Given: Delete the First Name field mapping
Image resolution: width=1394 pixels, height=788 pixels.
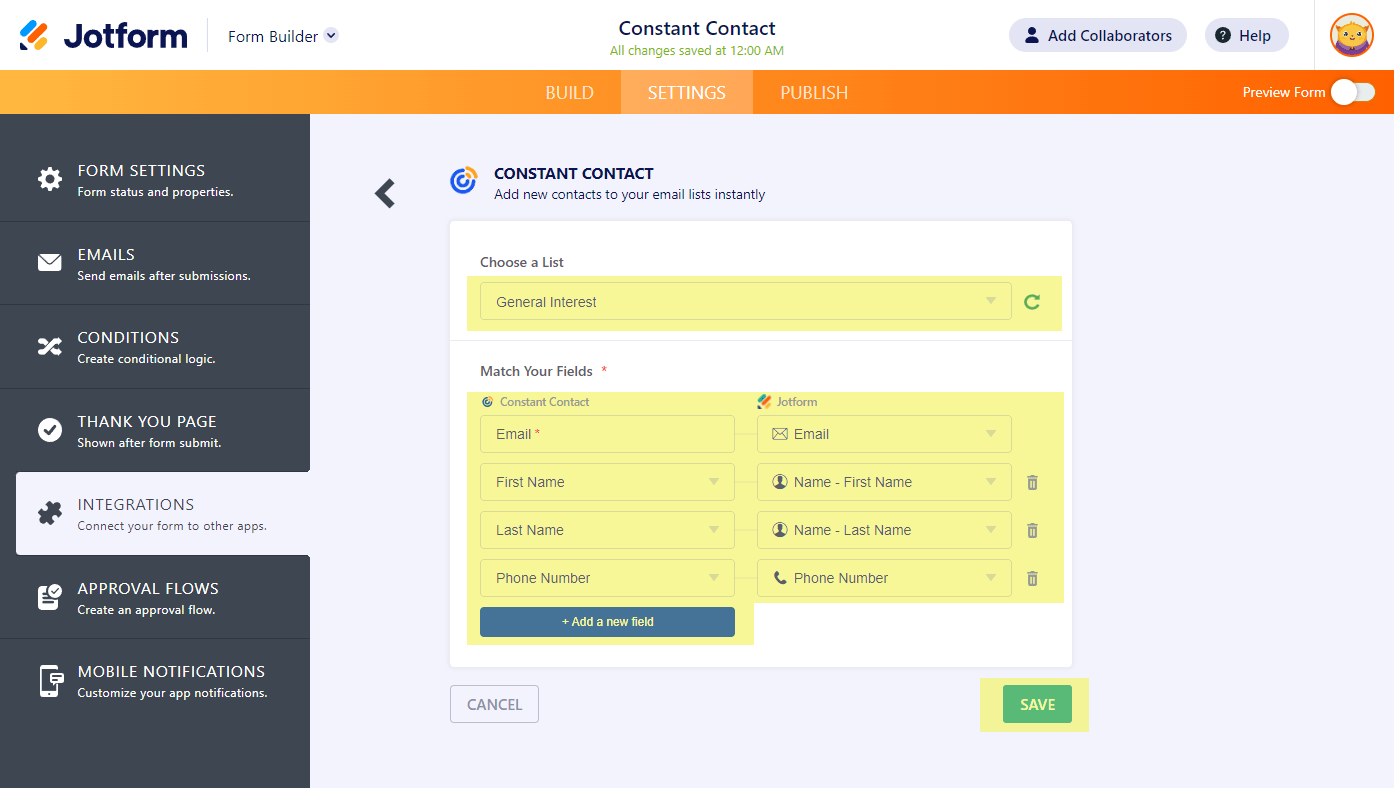Looking at the screenshot, I should [x=1032, y=482].
